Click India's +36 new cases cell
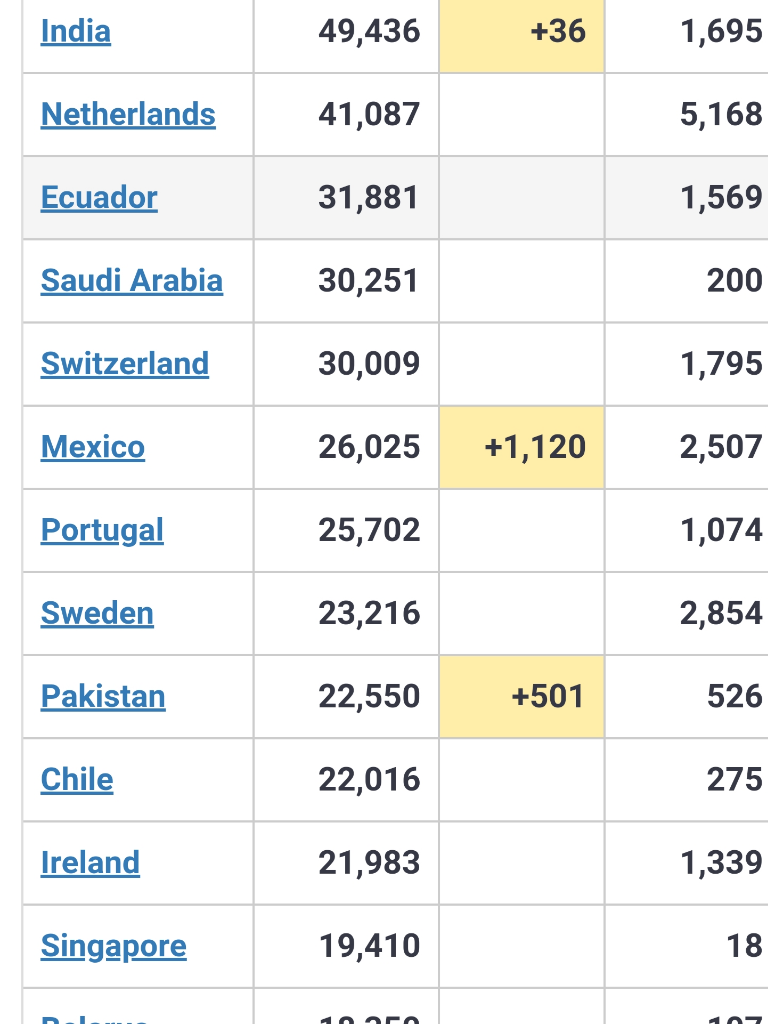This screenshot has width=768, height=1024. coord(522,31)
